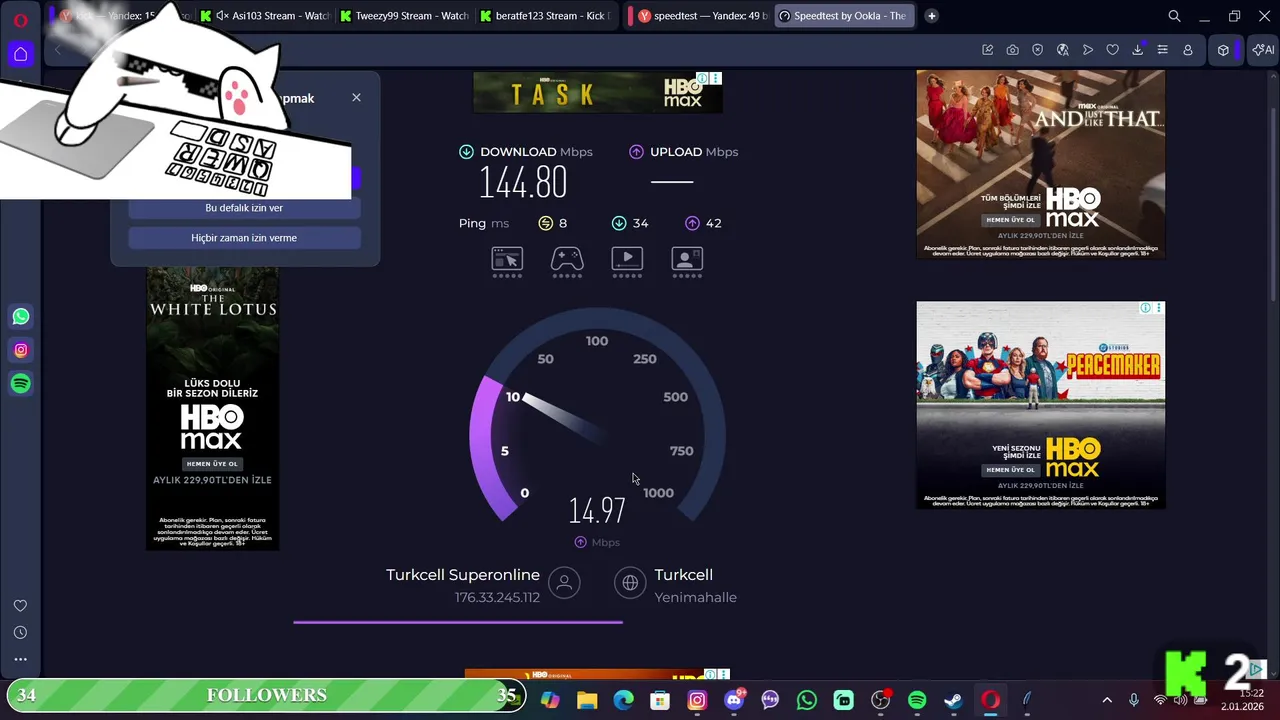Viewport: 1280px width, 720px height.
Task: Click the 14.97 upload gauge reading
Action: point(597,511)
